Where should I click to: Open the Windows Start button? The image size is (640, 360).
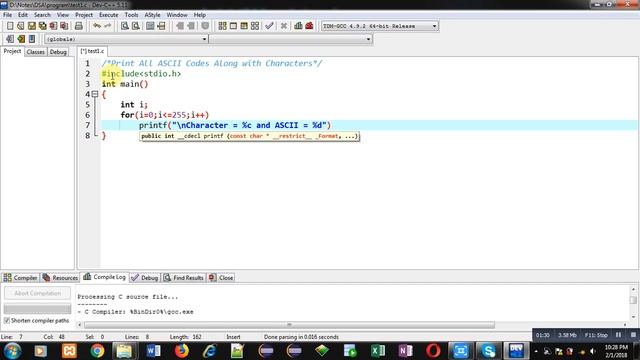(x=12, y=351)
